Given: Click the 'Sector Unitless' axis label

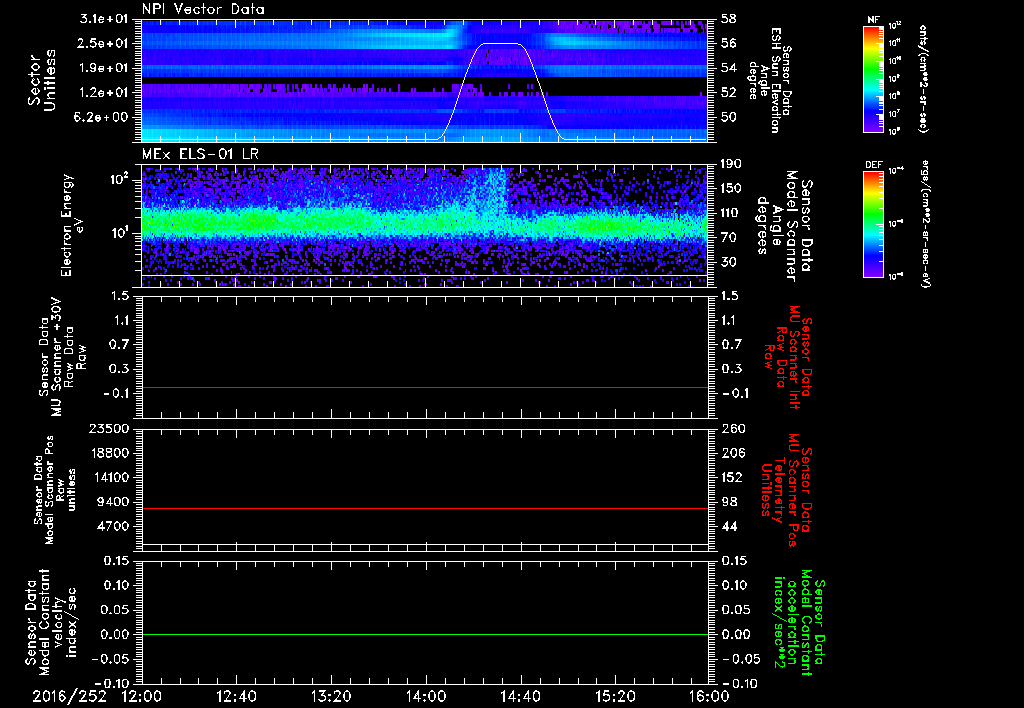Looking at the screenshot, I should pyautogui.click(x=42, y=80).
